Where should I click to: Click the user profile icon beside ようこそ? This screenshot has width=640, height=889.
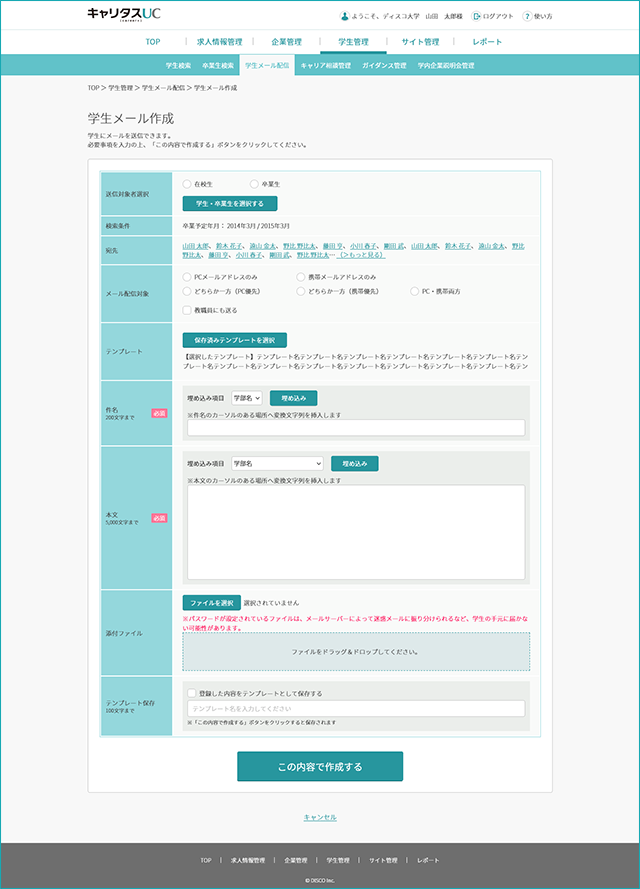pos(344,16)
